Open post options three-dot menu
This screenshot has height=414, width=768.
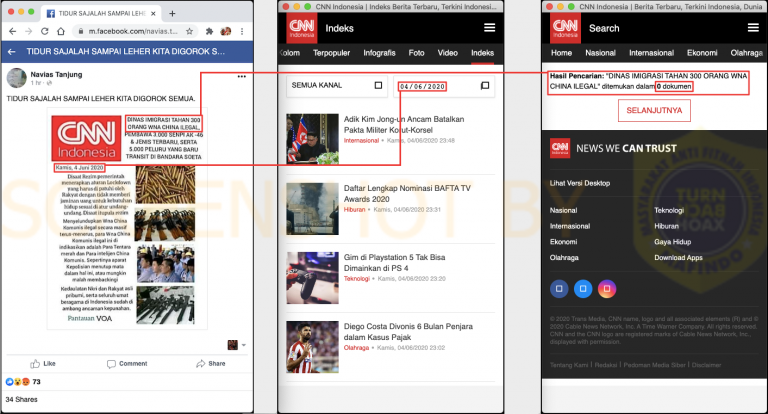coord(241,76)
